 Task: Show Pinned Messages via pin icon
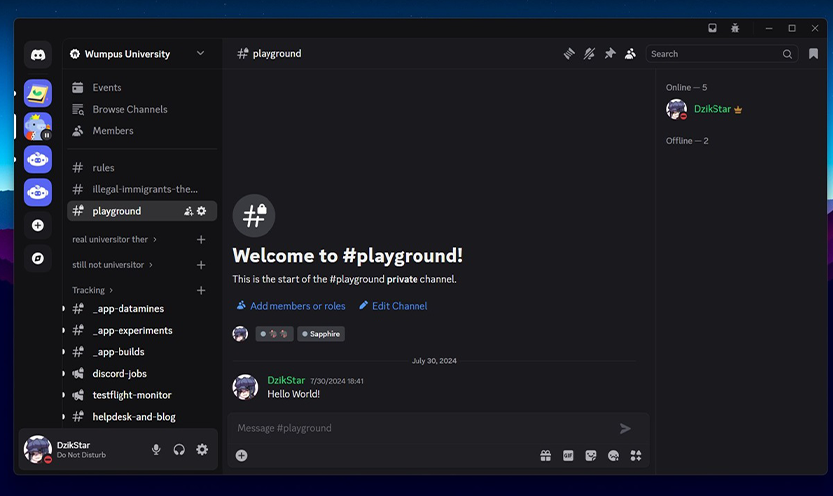[610, 54]
